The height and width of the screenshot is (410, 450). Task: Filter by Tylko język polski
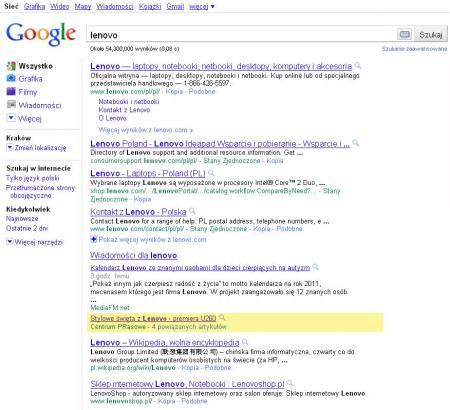point(33,178)
